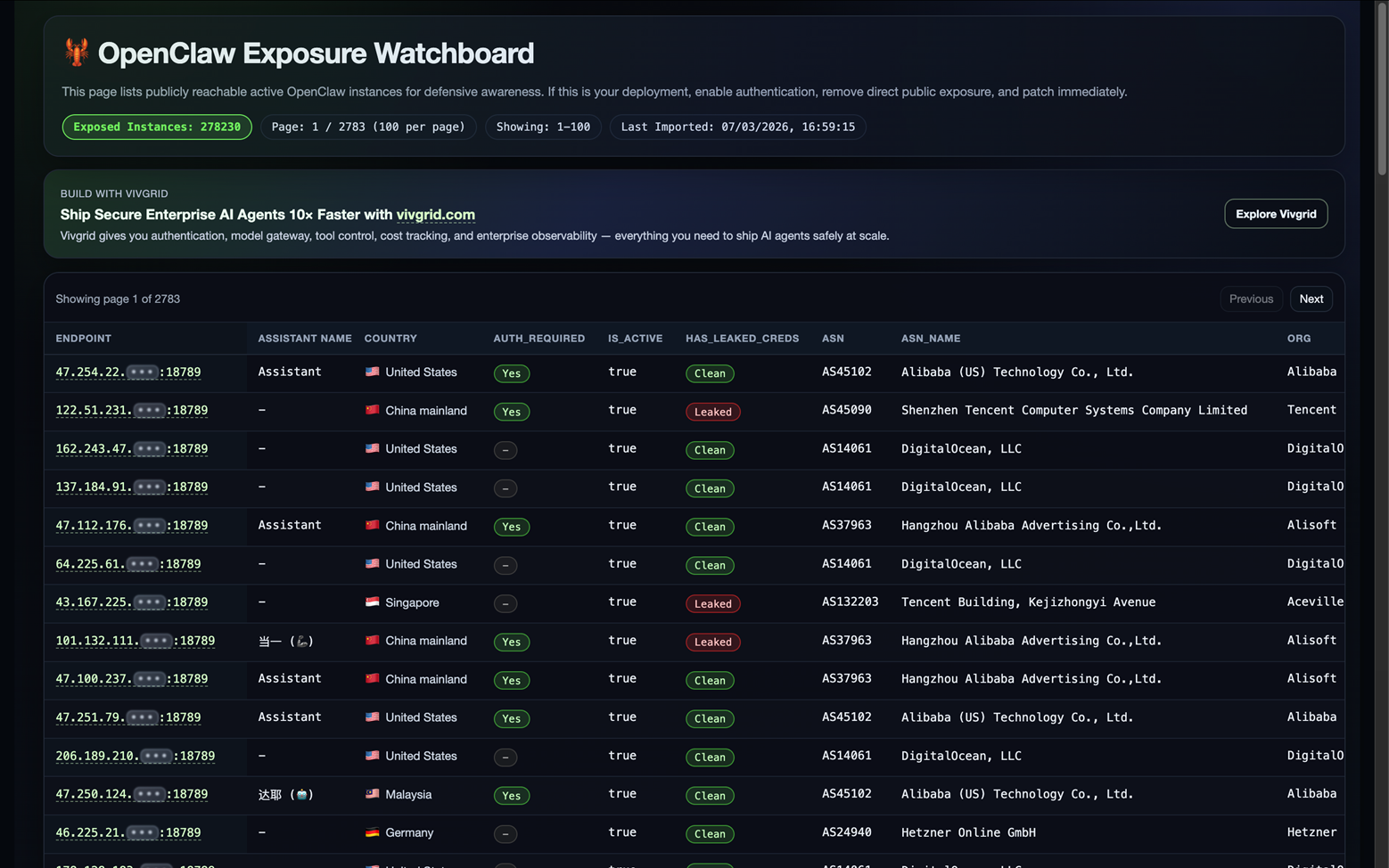Open endpoint 137.184.91.***:18789

click(132, 487)
